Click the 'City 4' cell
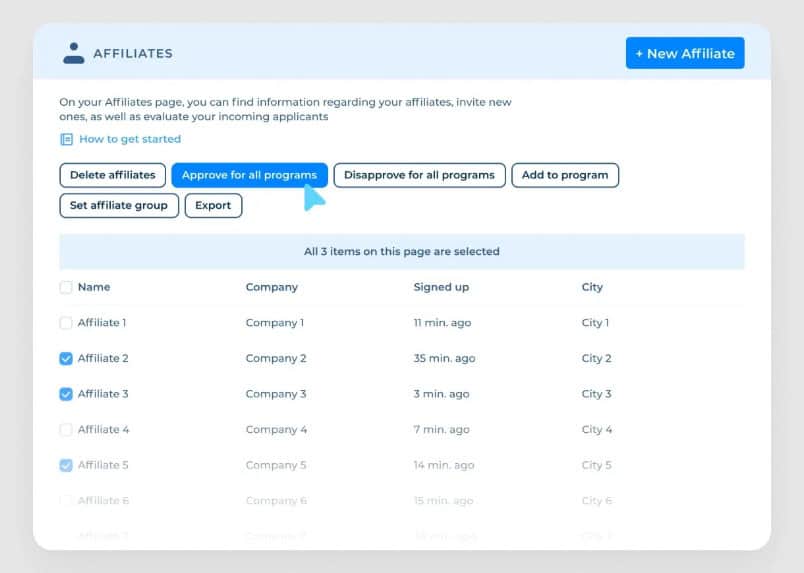 click(597, 429)
